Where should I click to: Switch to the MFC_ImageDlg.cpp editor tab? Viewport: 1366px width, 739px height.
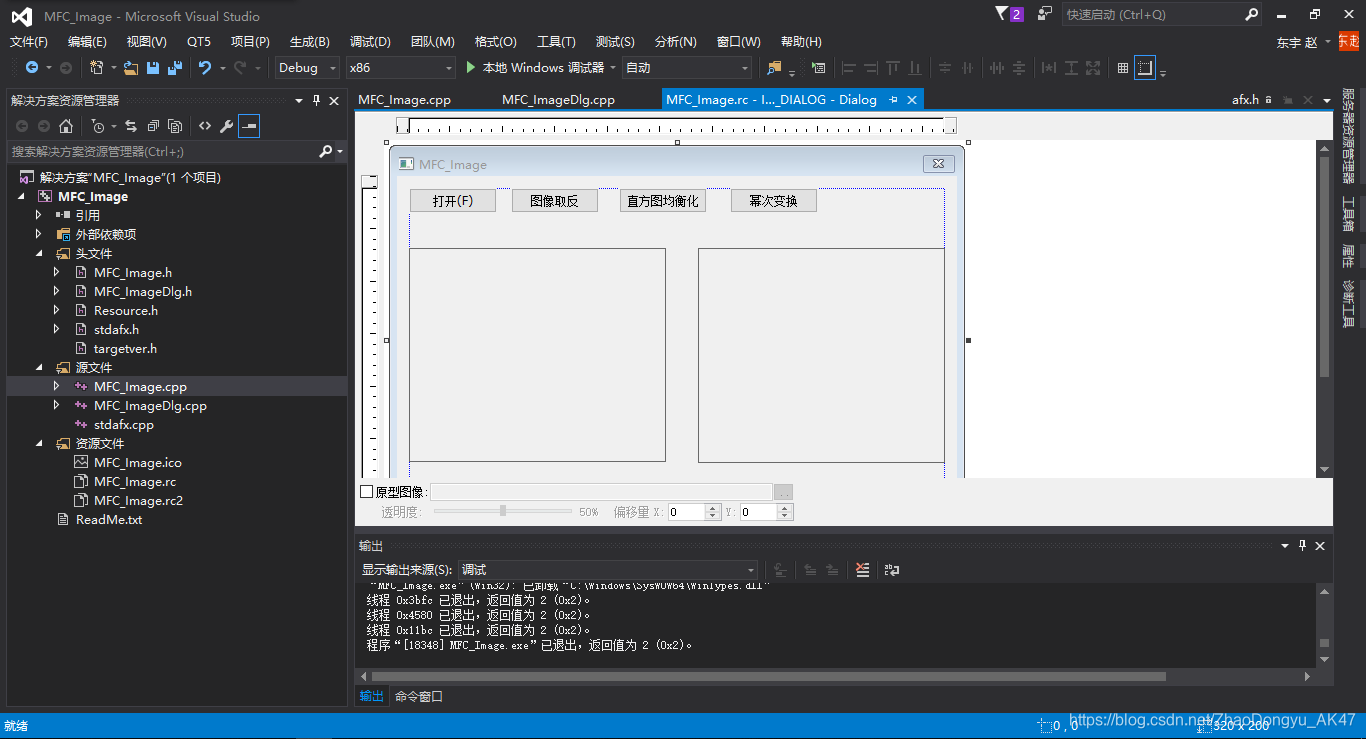coord(558,99)
